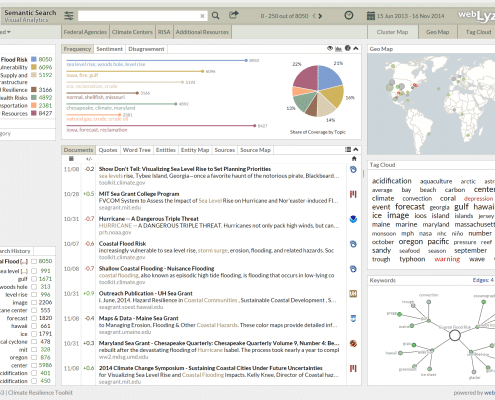The image size is (495, 400).
Task: Click source icon for Maryland Sea Grant document
Action: point(353,344)
